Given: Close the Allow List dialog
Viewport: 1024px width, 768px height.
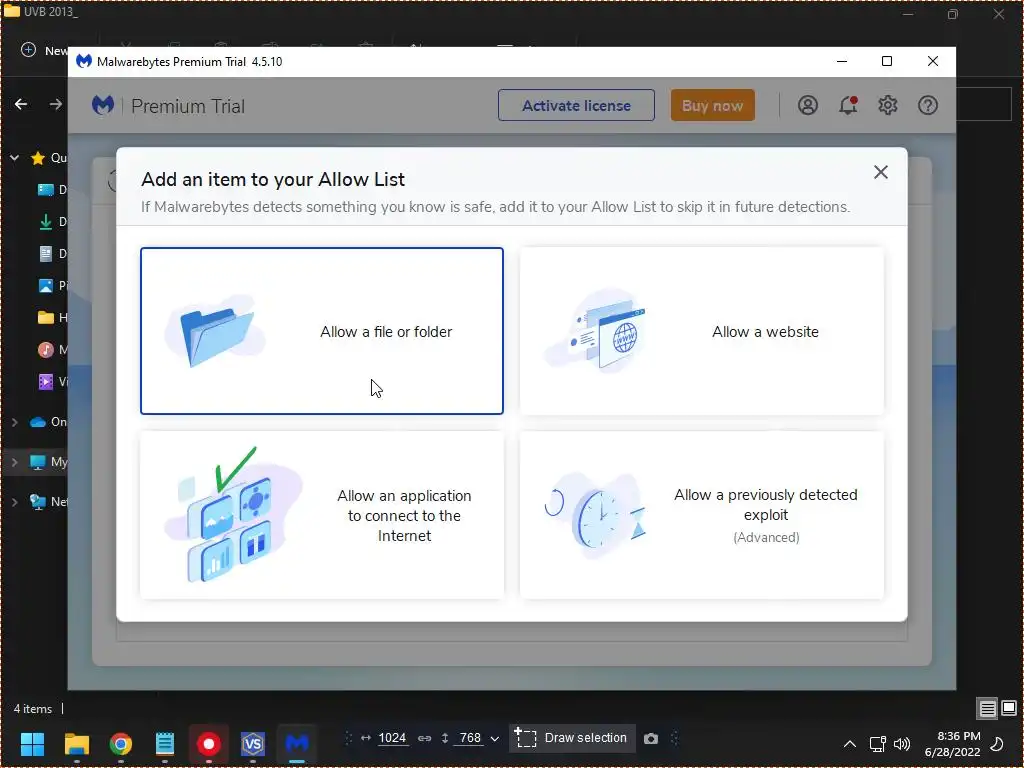Looking at the screenshot, I should point(880,172).
